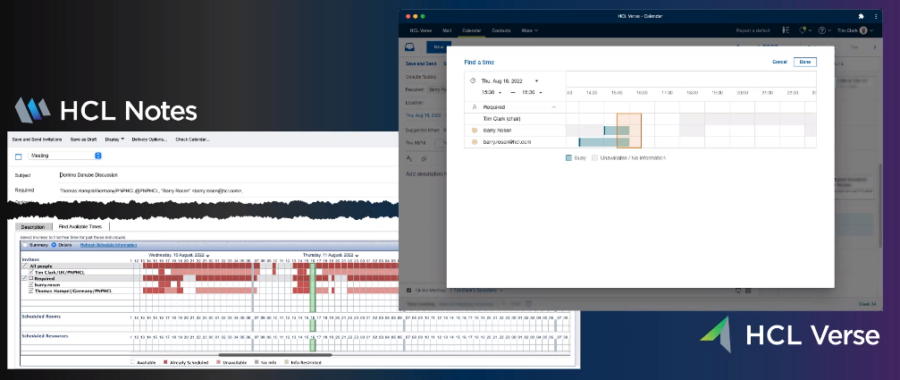Click the clock icon beside the date
The width and height of the screenshot is (900, 380).
[472, 80]
